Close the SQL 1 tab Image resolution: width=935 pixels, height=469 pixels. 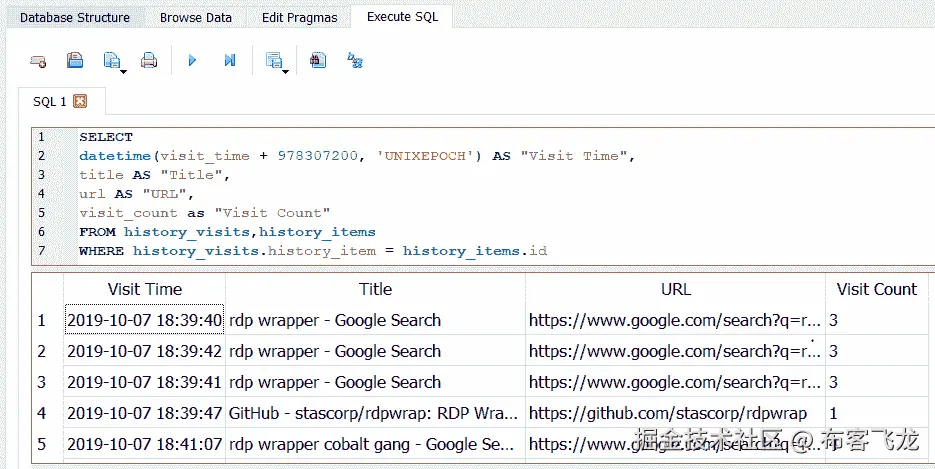click(80, 101)
